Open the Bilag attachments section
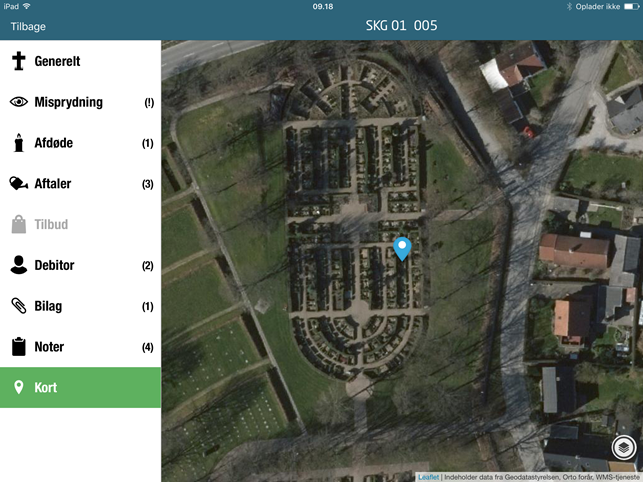The height and width of the screenshot is (482, 643). click(x=80, y=306)
